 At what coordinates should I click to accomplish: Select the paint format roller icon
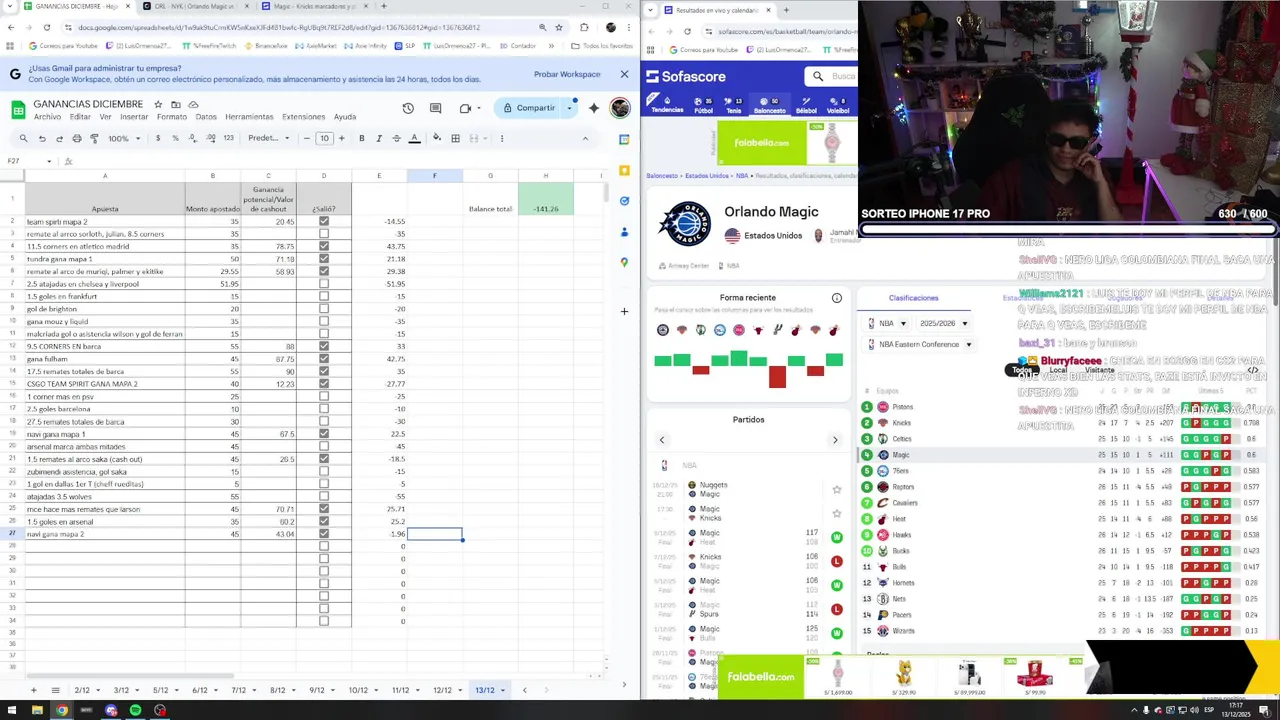tap(94, 138)
